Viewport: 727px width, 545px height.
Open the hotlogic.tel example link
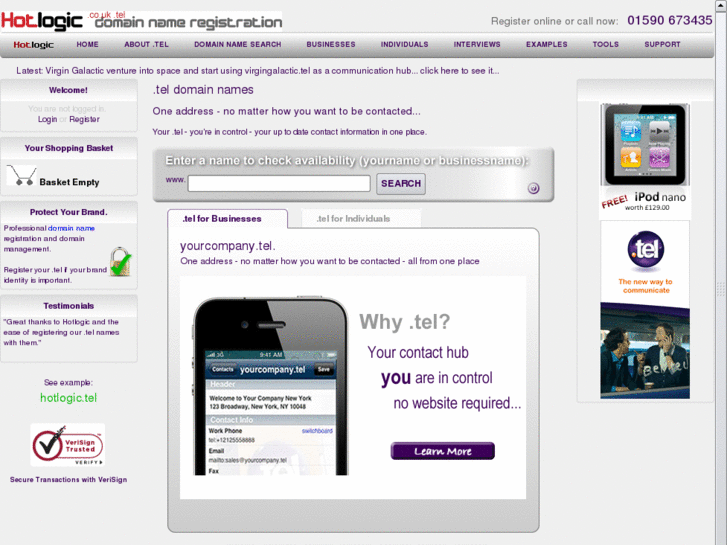point(69,398)
